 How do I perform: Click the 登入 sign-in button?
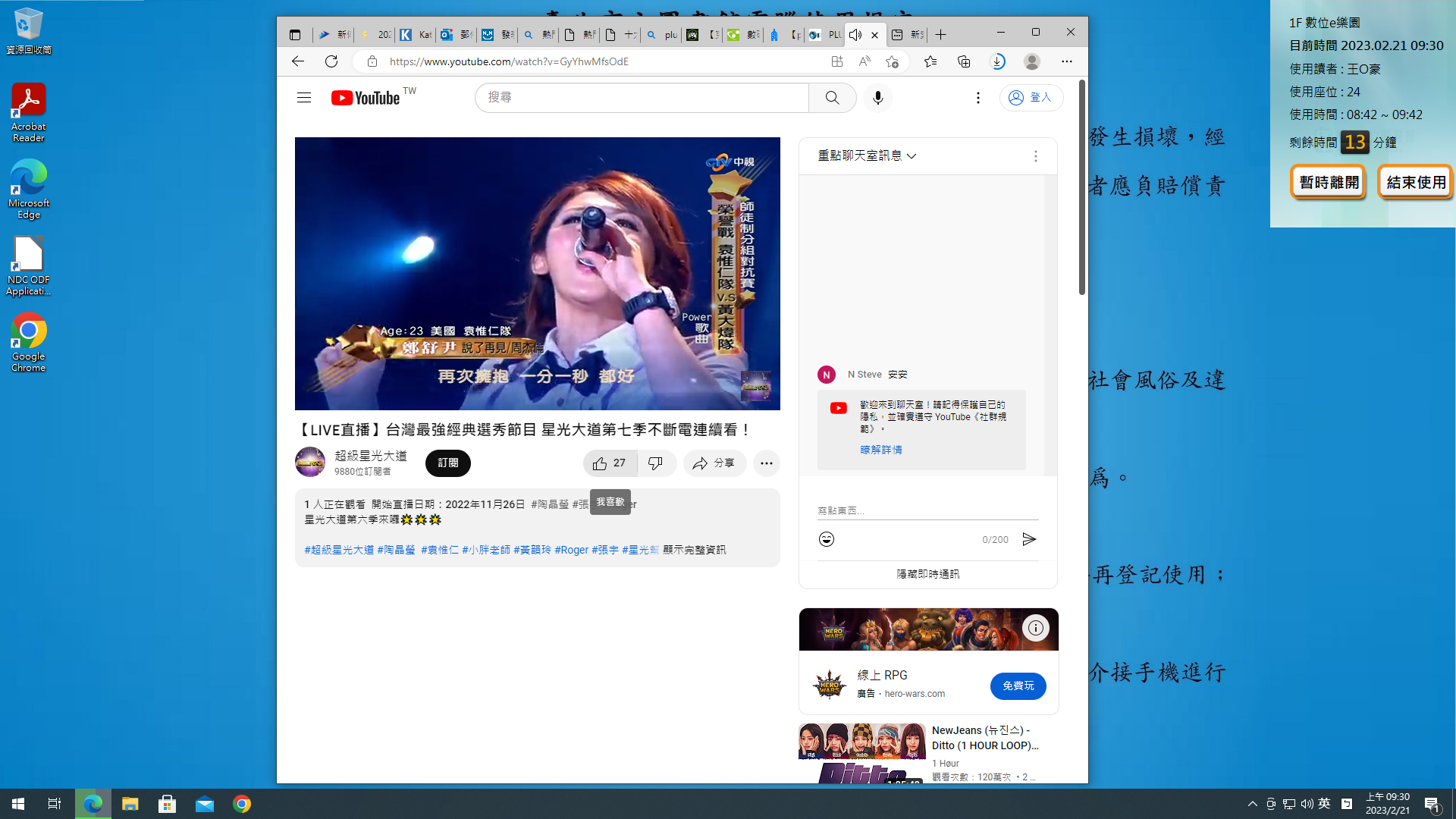[x=1031, y=98]
